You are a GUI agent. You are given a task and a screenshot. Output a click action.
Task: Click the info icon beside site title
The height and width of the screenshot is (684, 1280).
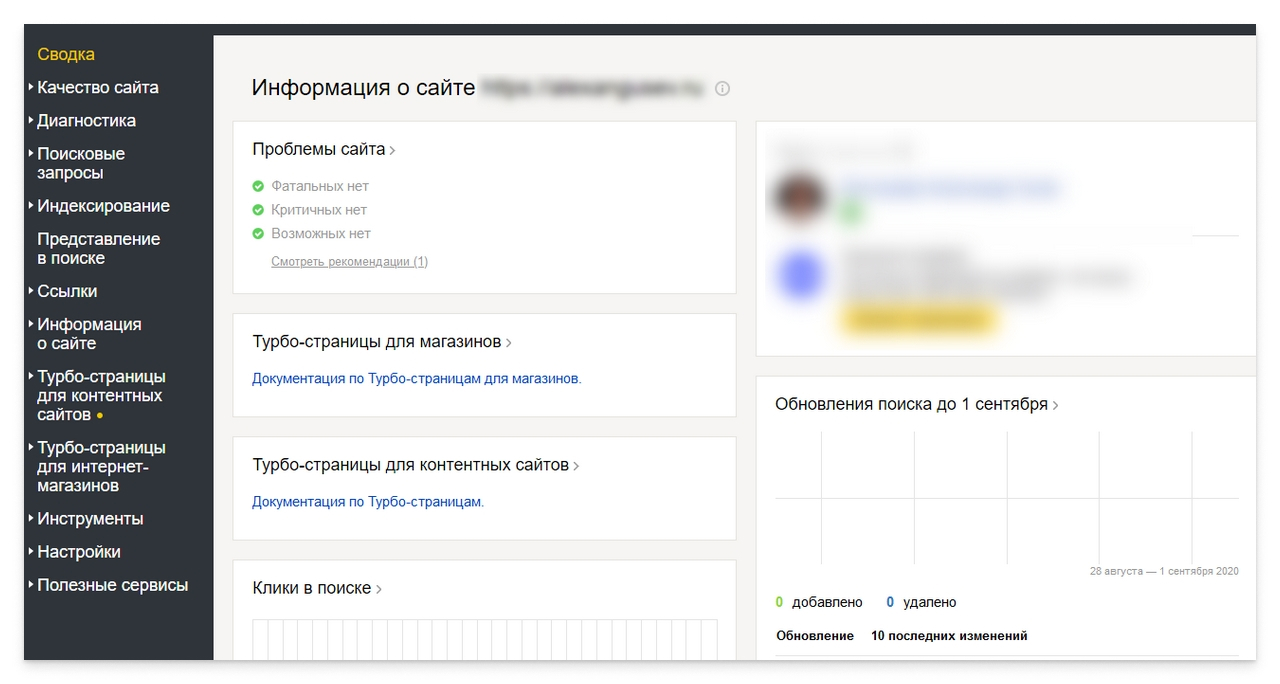point(722,89)
